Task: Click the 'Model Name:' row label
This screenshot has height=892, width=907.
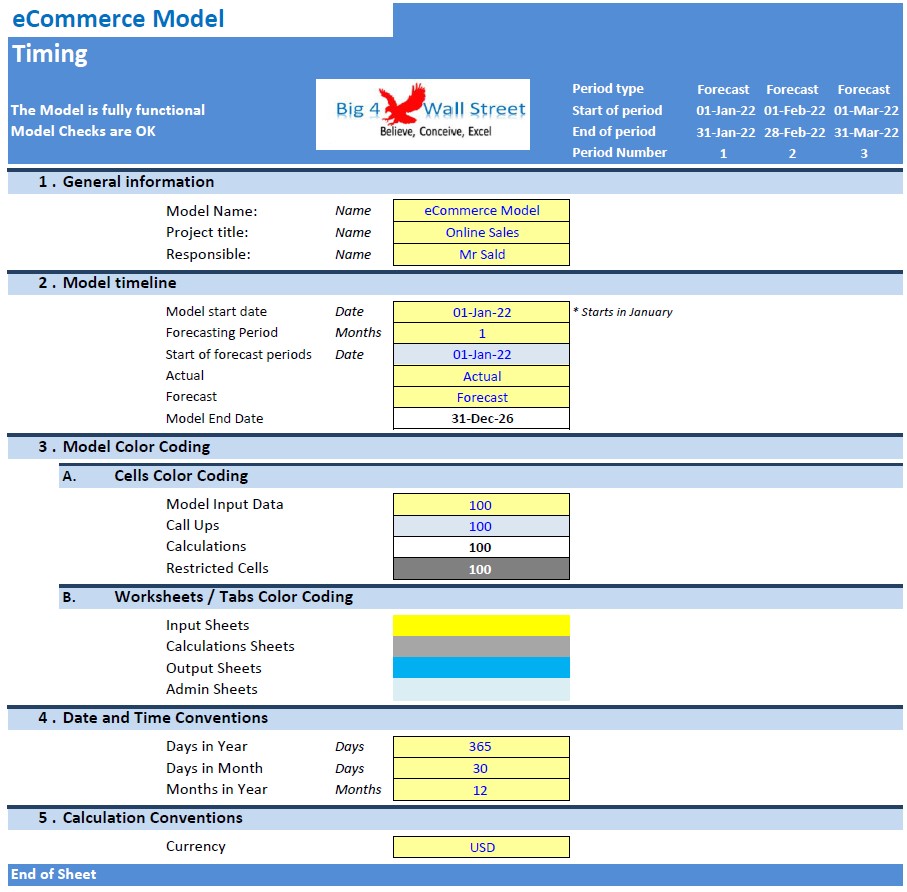Action: [211, 211]
